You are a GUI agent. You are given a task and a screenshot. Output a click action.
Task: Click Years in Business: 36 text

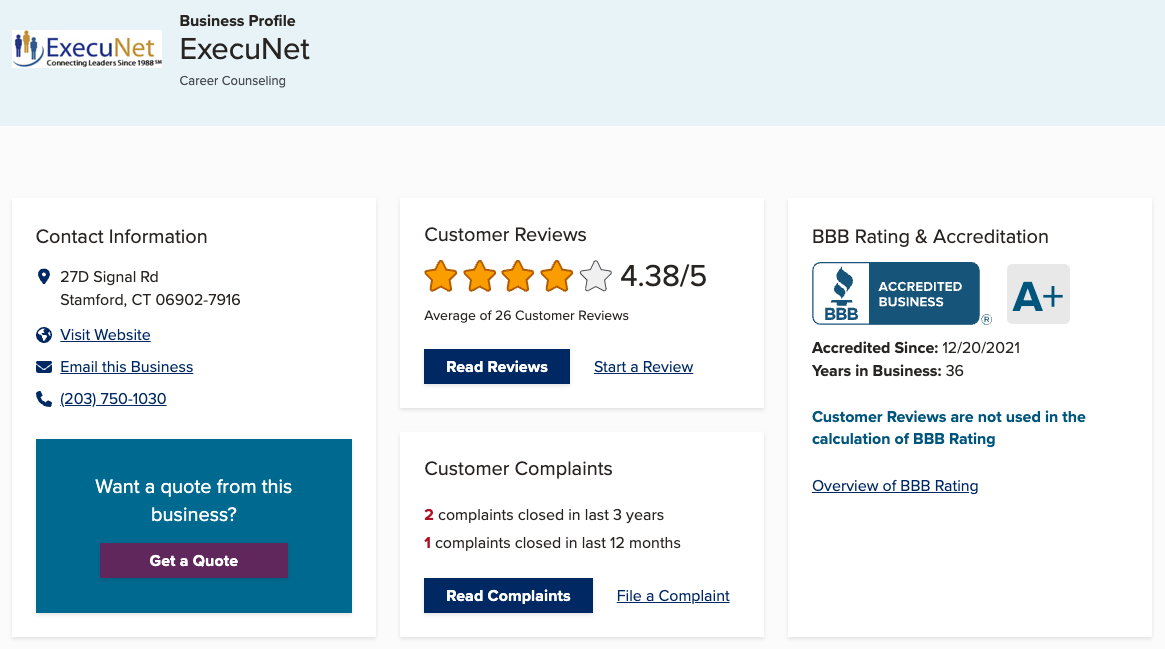coord(887,371)
